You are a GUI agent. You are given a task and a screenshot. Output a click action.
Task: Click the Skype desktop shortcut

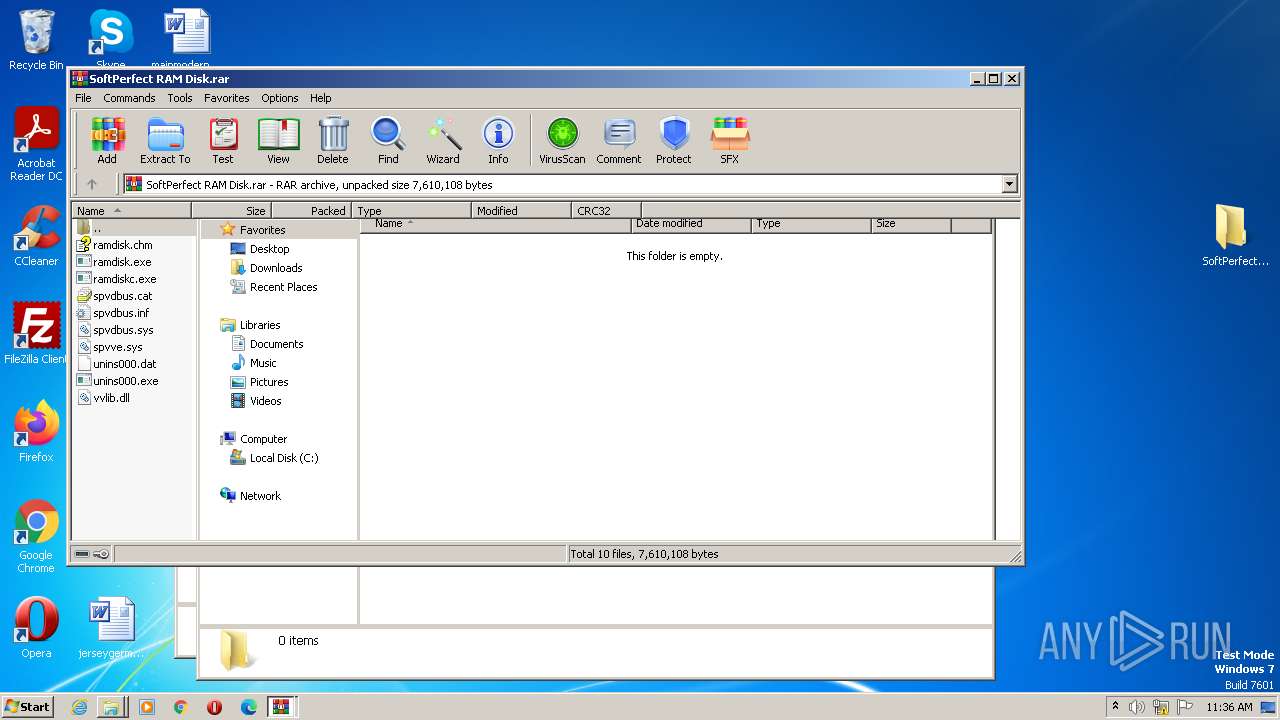(x=110, y=40)
